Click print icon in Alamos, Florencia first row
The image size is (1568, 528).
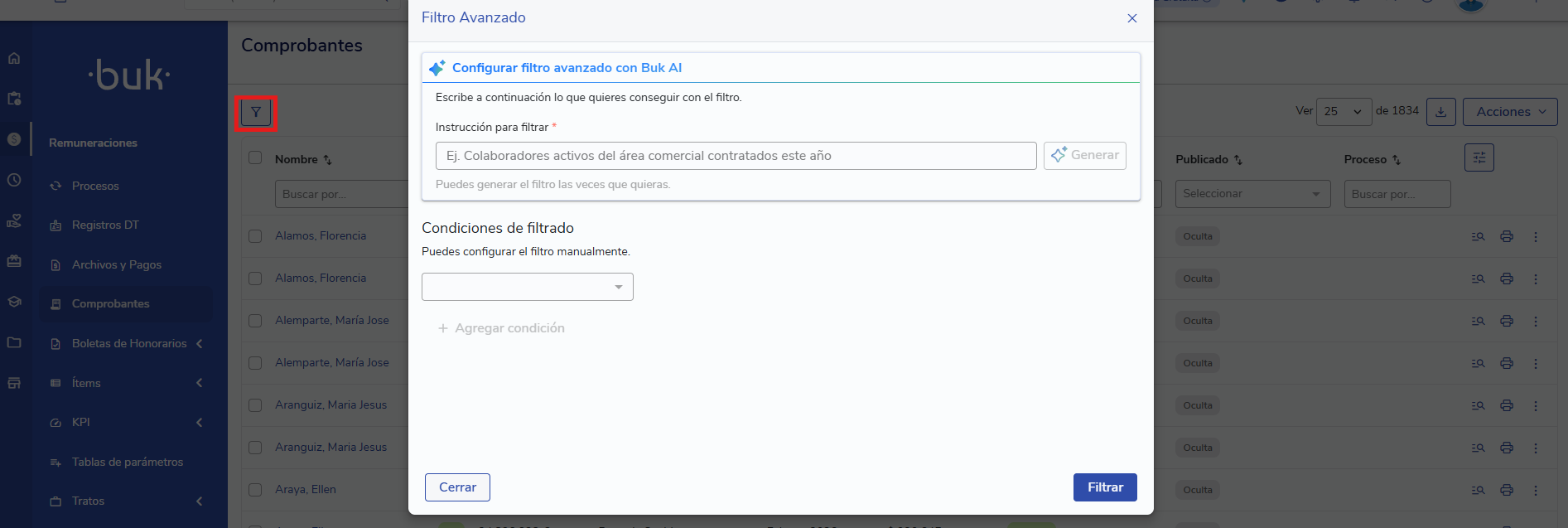coord(1507,236)
